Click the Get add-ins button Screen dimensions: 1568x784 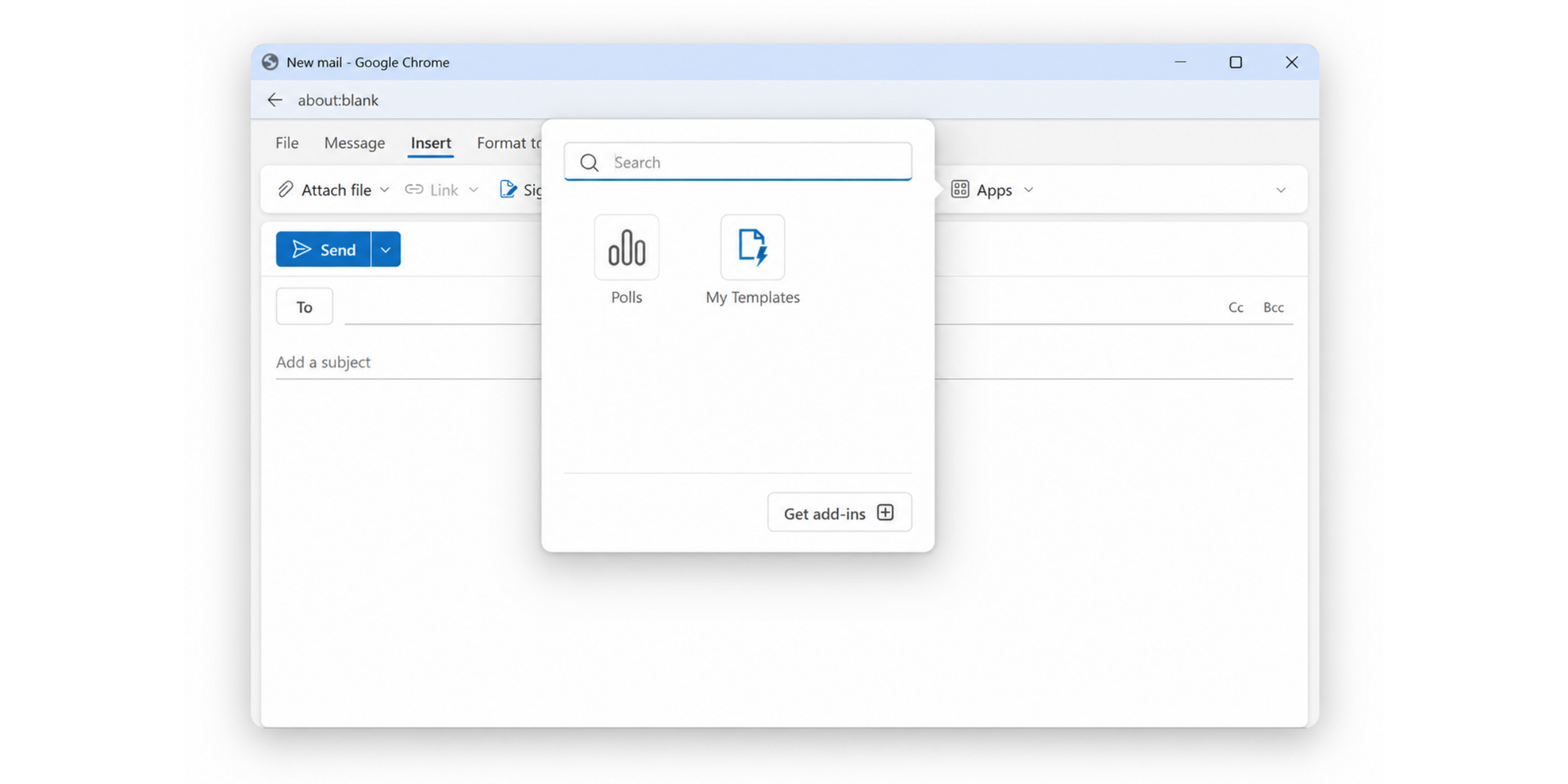pyautogui.click(x=840, y=513)
